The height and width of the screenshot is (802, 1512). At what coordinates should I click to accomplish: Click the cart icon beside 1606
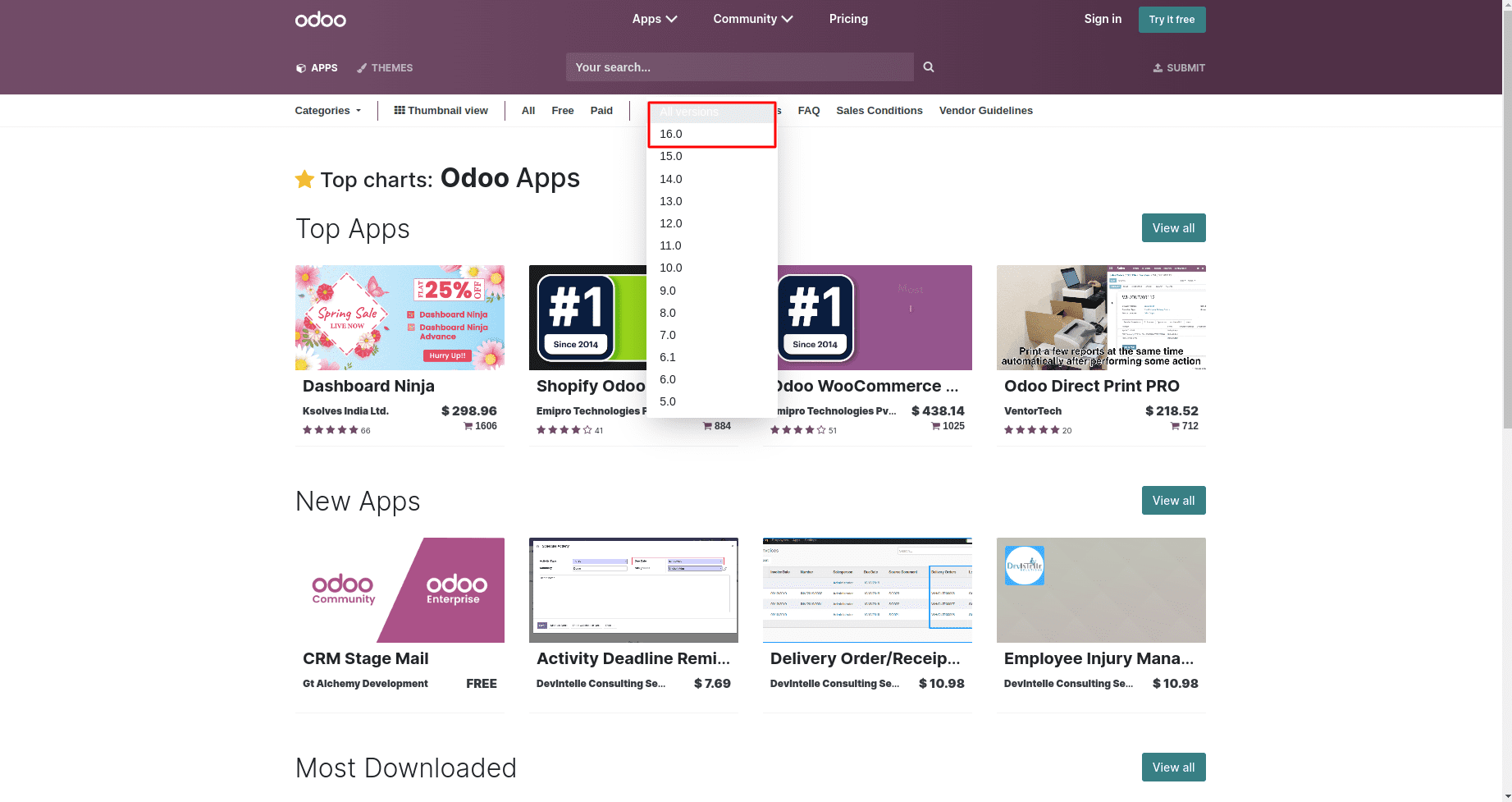(x=468, y=426)
